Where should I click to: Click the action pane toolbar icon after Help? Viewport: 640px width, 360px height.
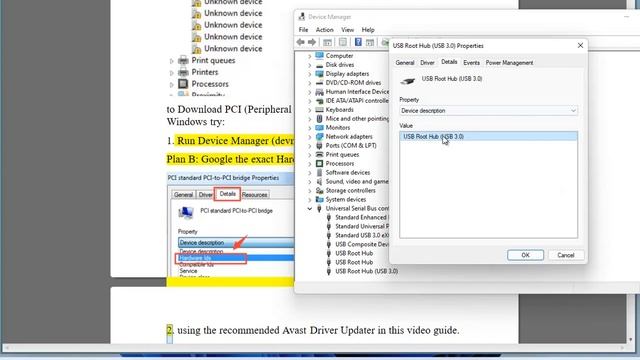pos(370,42)
